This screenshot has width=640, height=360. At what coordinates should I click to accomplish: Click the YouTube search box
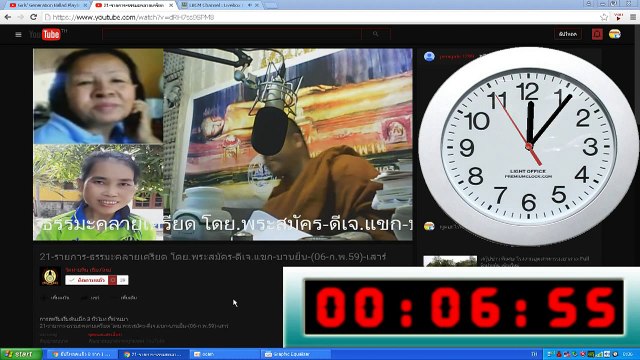(x=232, y=34)
